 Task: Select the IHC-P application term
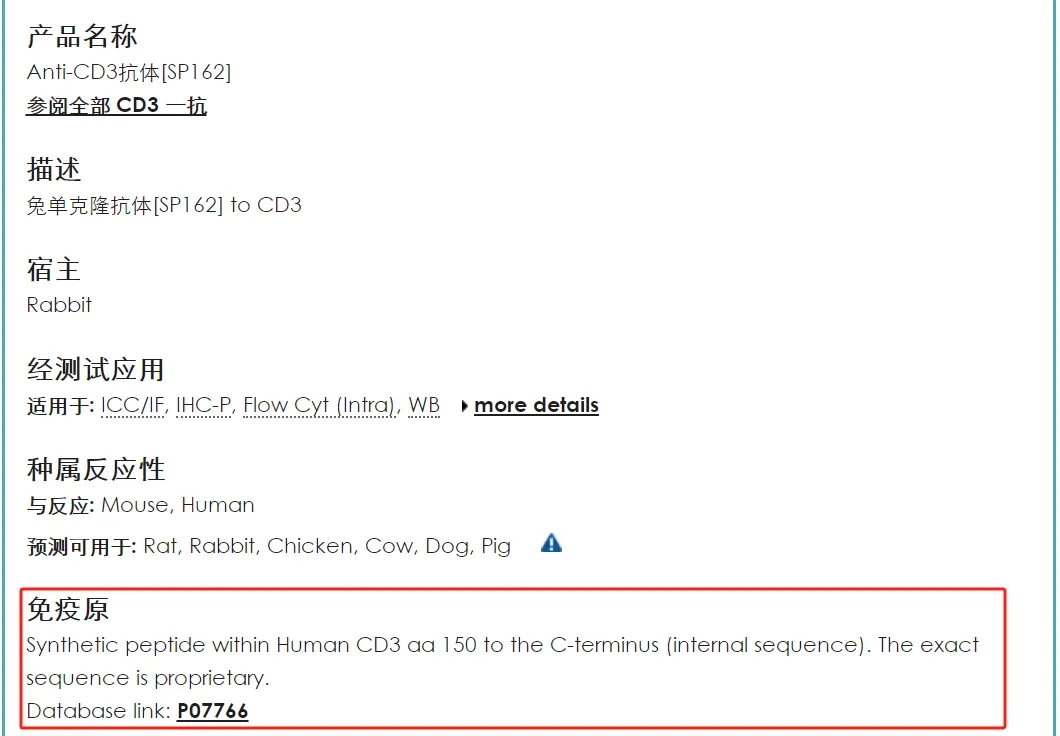click(203, 406)
